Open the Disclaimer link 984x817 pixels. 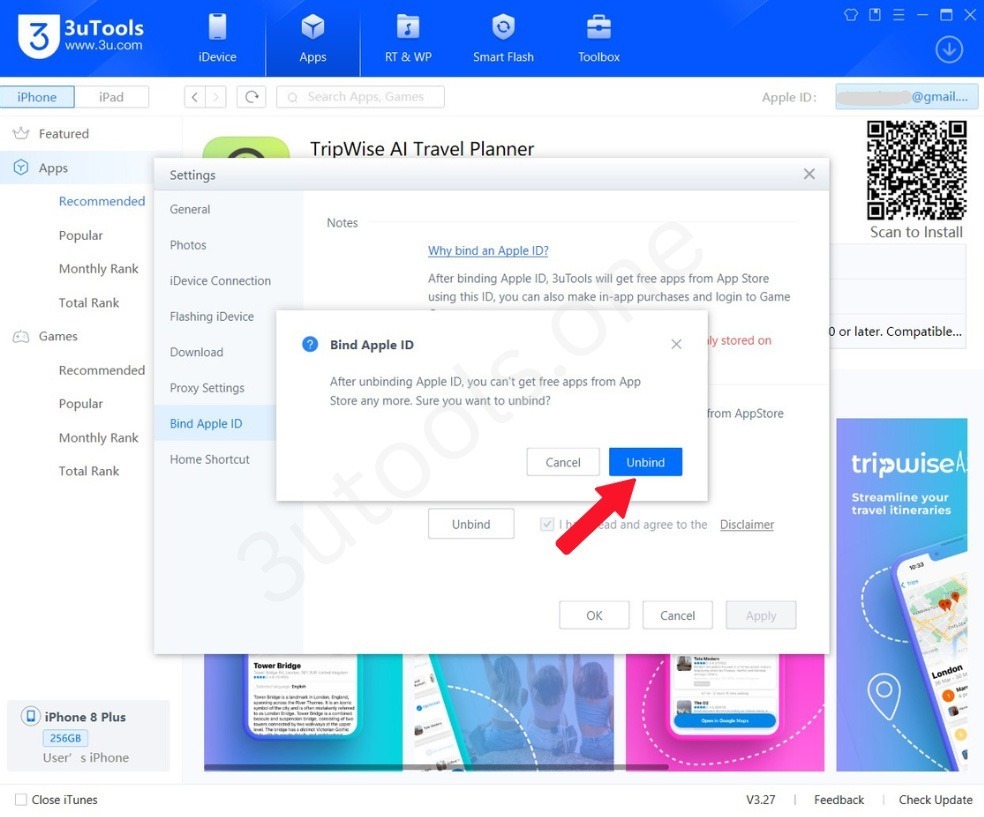pos(747,525)
